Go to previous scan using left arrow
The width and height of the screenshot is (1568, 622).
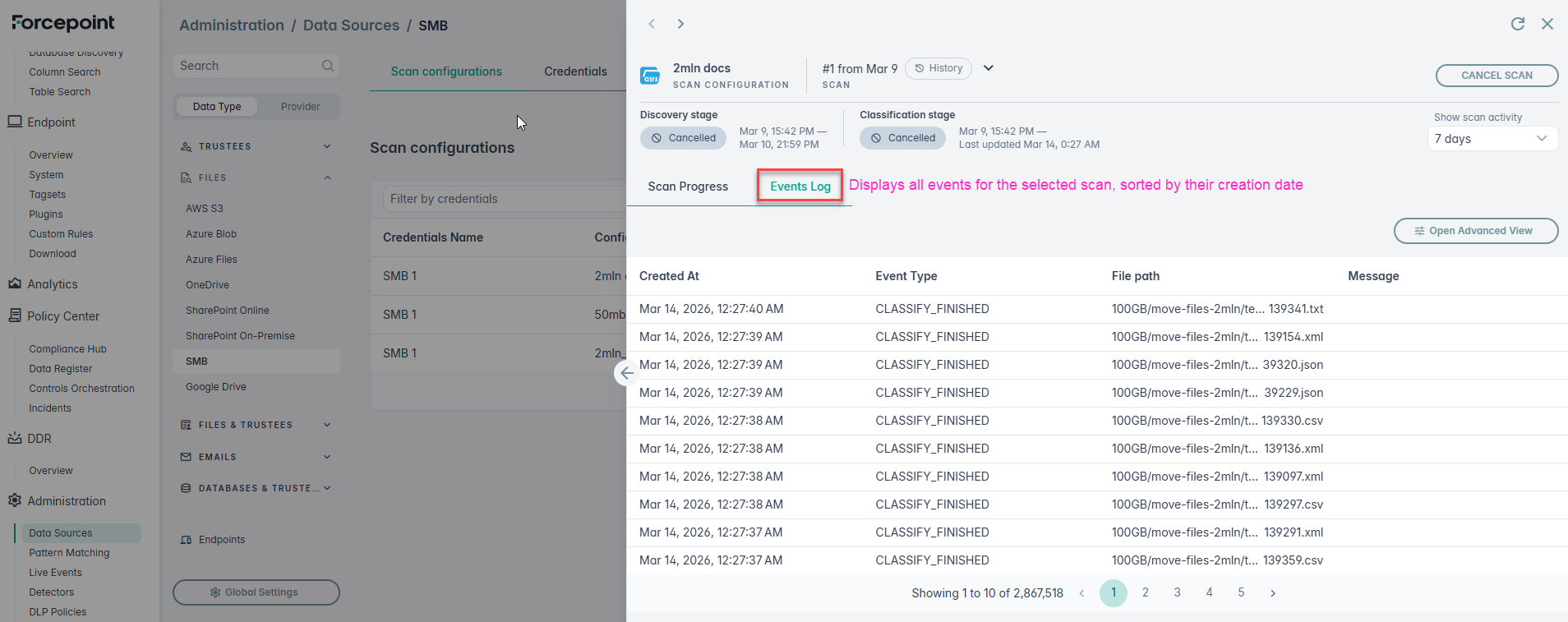(652, 24)
